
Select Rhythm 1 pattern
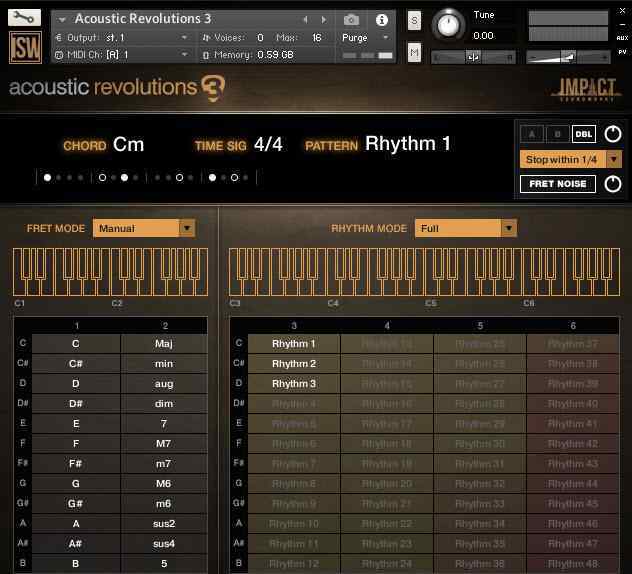pyautogui.click(x=294, y=343)
